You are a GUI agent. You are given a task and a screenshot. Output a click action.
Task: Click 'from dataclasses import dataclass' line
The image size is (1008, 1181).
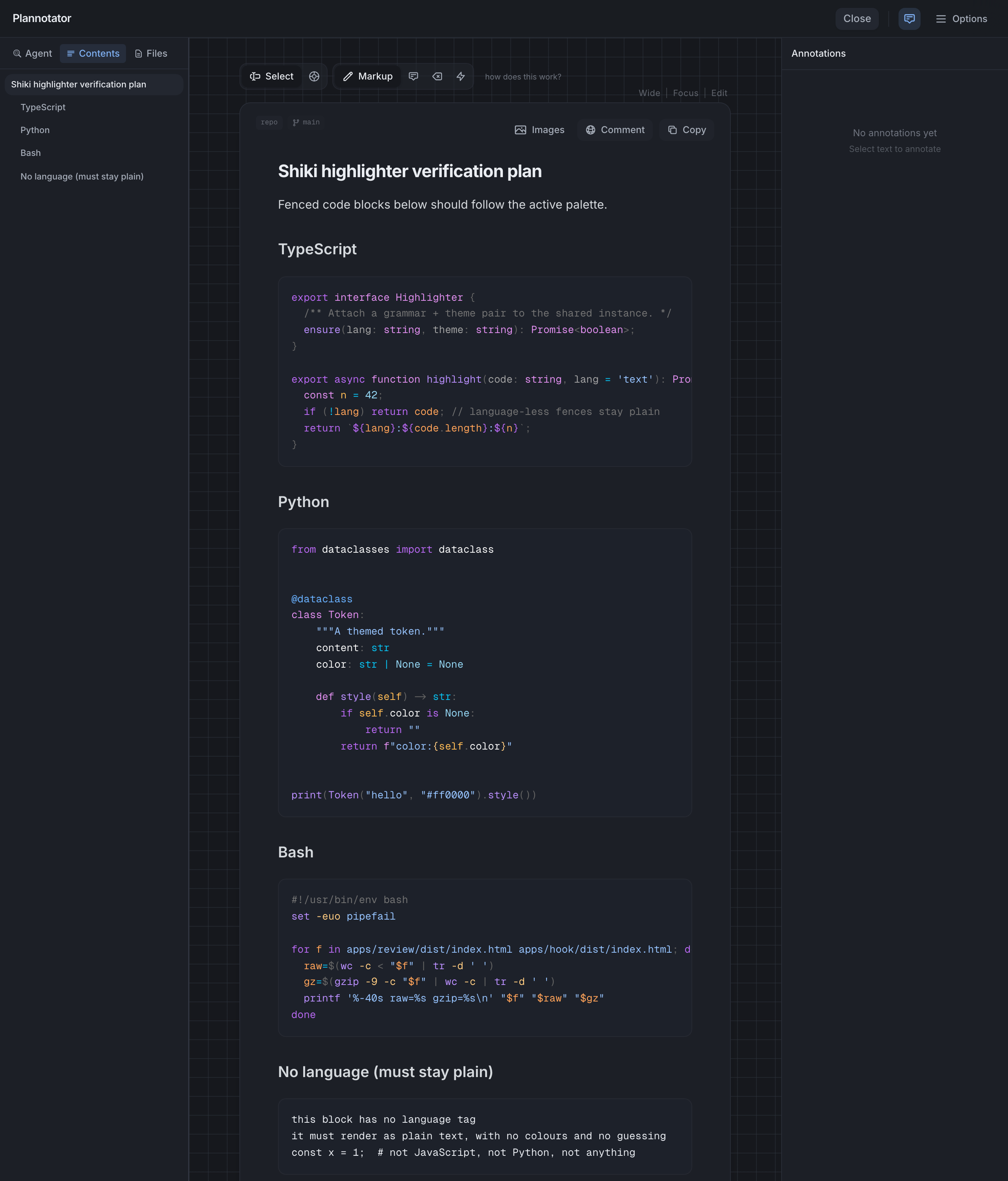click(392, 550)
